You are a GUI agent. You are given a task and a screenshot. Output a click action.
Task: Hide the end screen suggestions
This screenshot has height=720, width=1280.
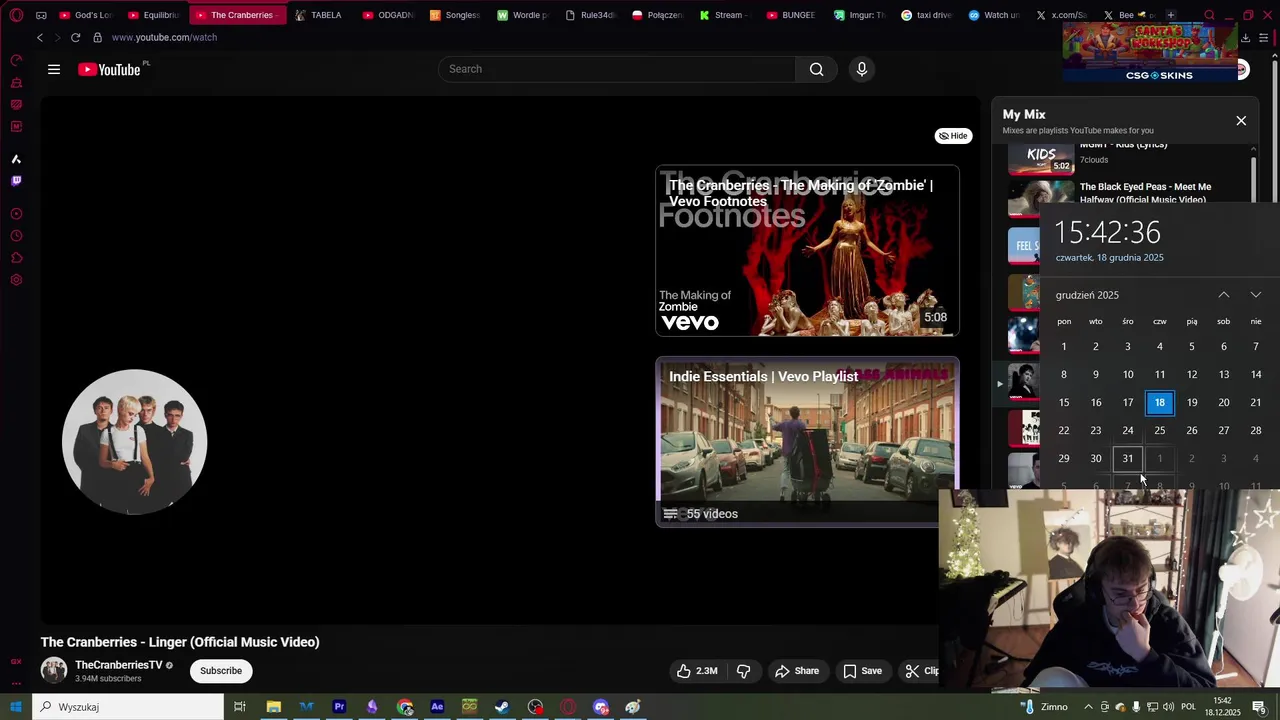pos(953,136)
